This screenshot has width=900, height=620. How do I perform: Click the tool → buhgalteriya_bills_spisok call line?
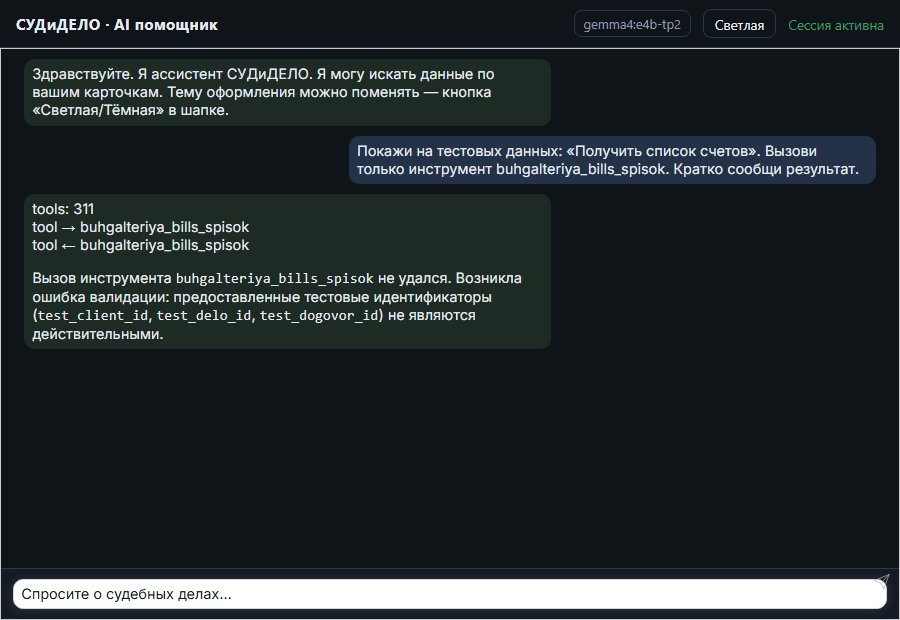[141, 227]
